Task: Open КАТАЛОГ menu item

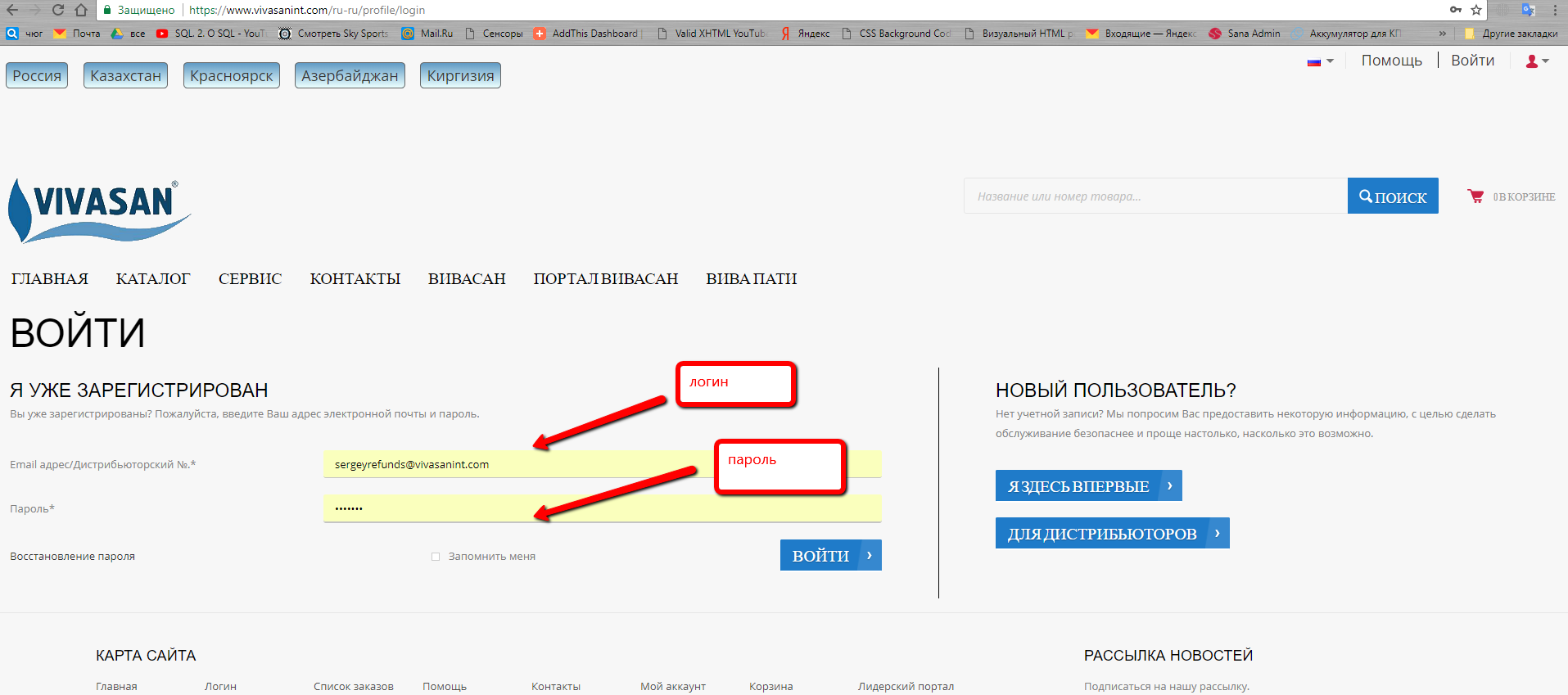Action: click(x=153, y=279)
